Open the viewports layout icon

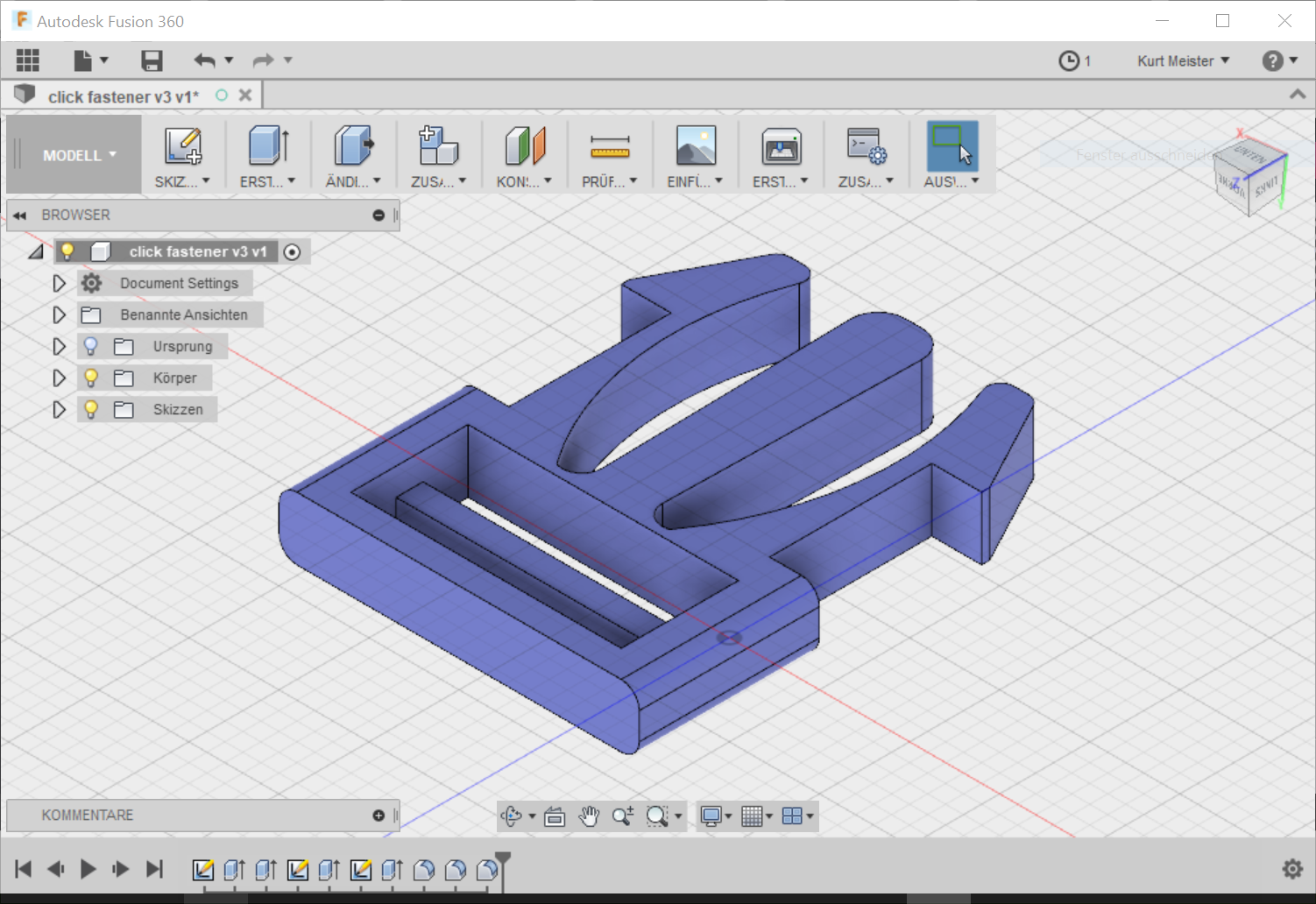click(x=792, y=816)
